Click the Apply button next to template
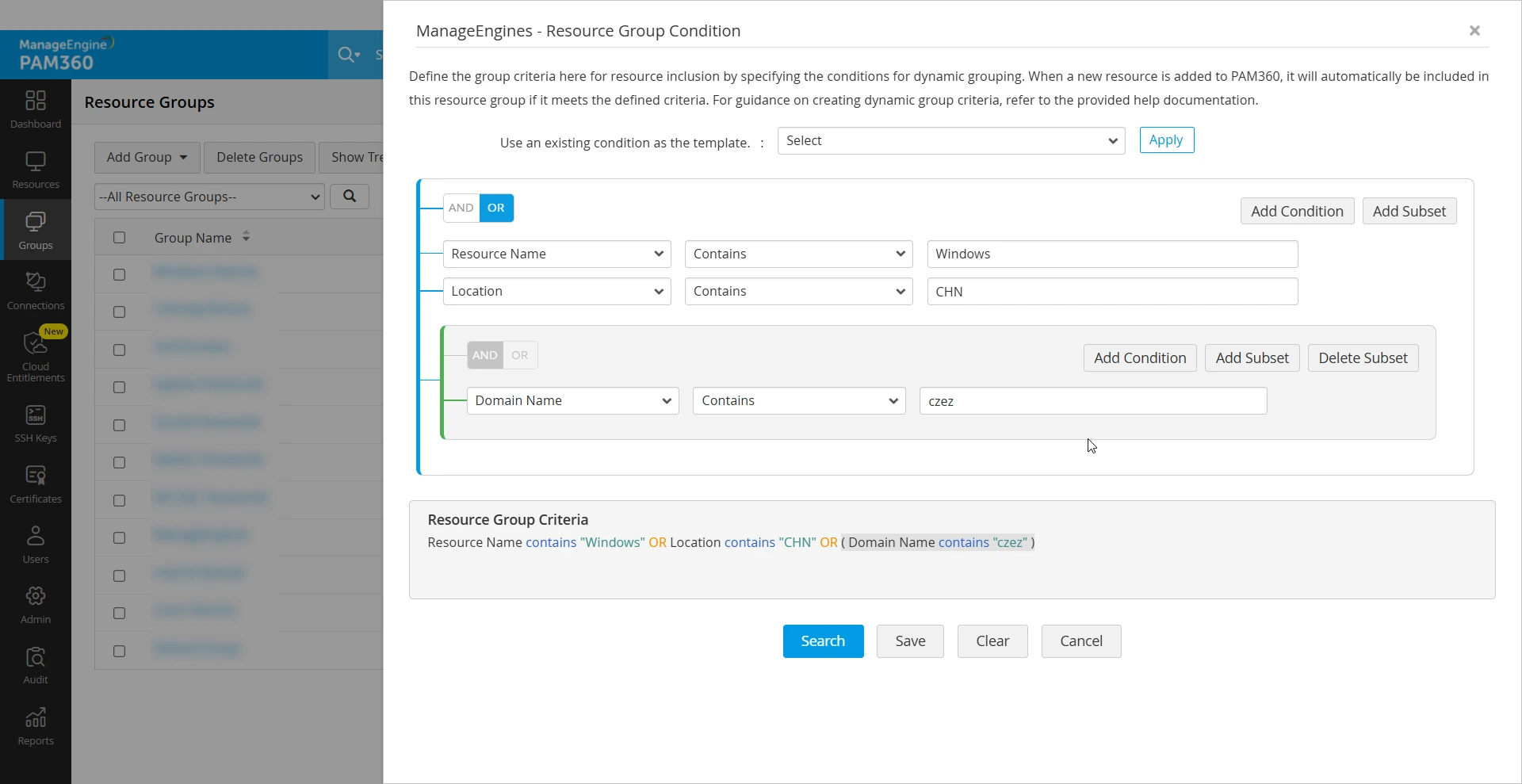This screenshot has height=784, width=1522. click(1166, 140)
